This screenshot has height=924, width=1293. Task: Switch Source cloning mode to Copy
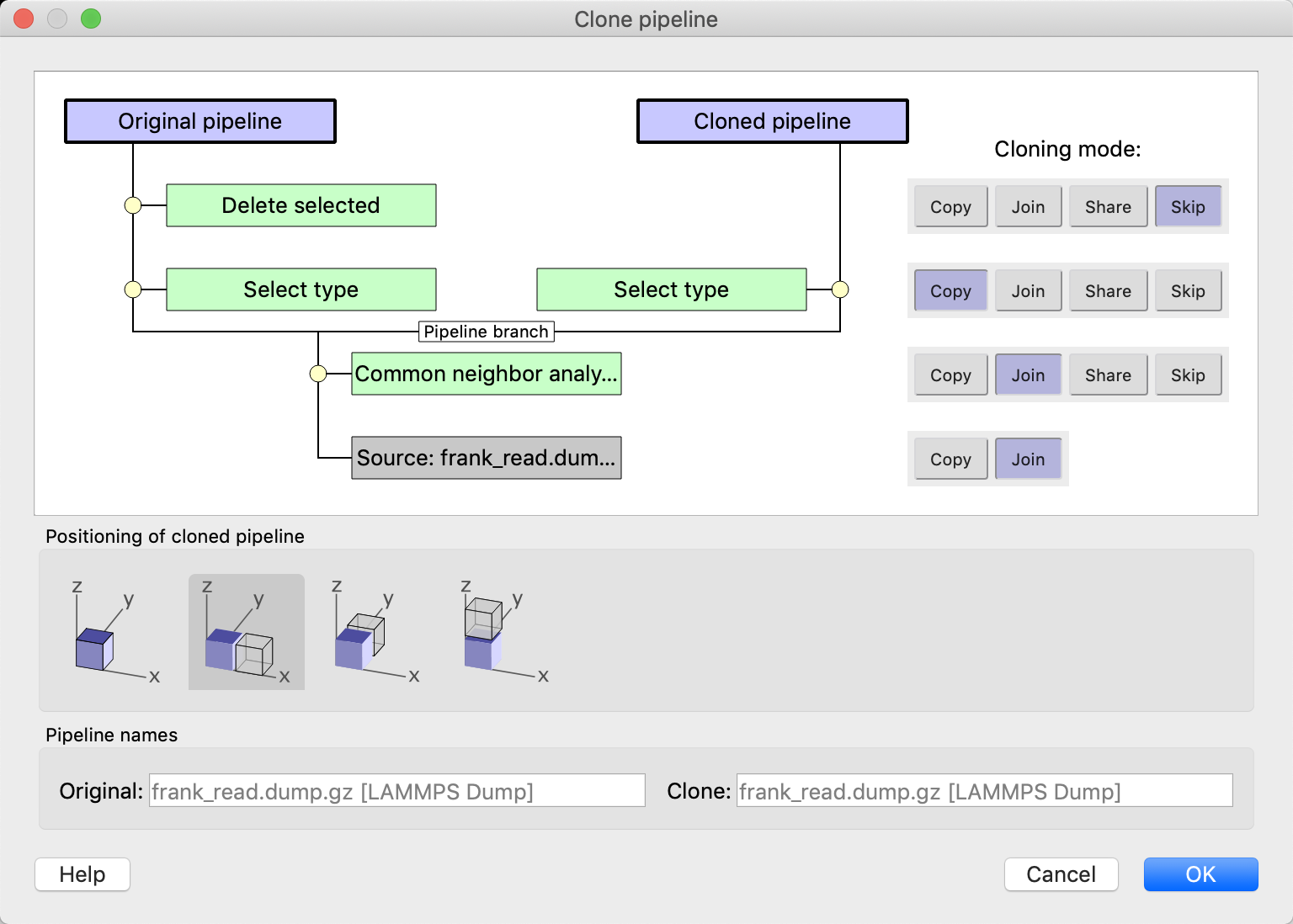(950, 459)
